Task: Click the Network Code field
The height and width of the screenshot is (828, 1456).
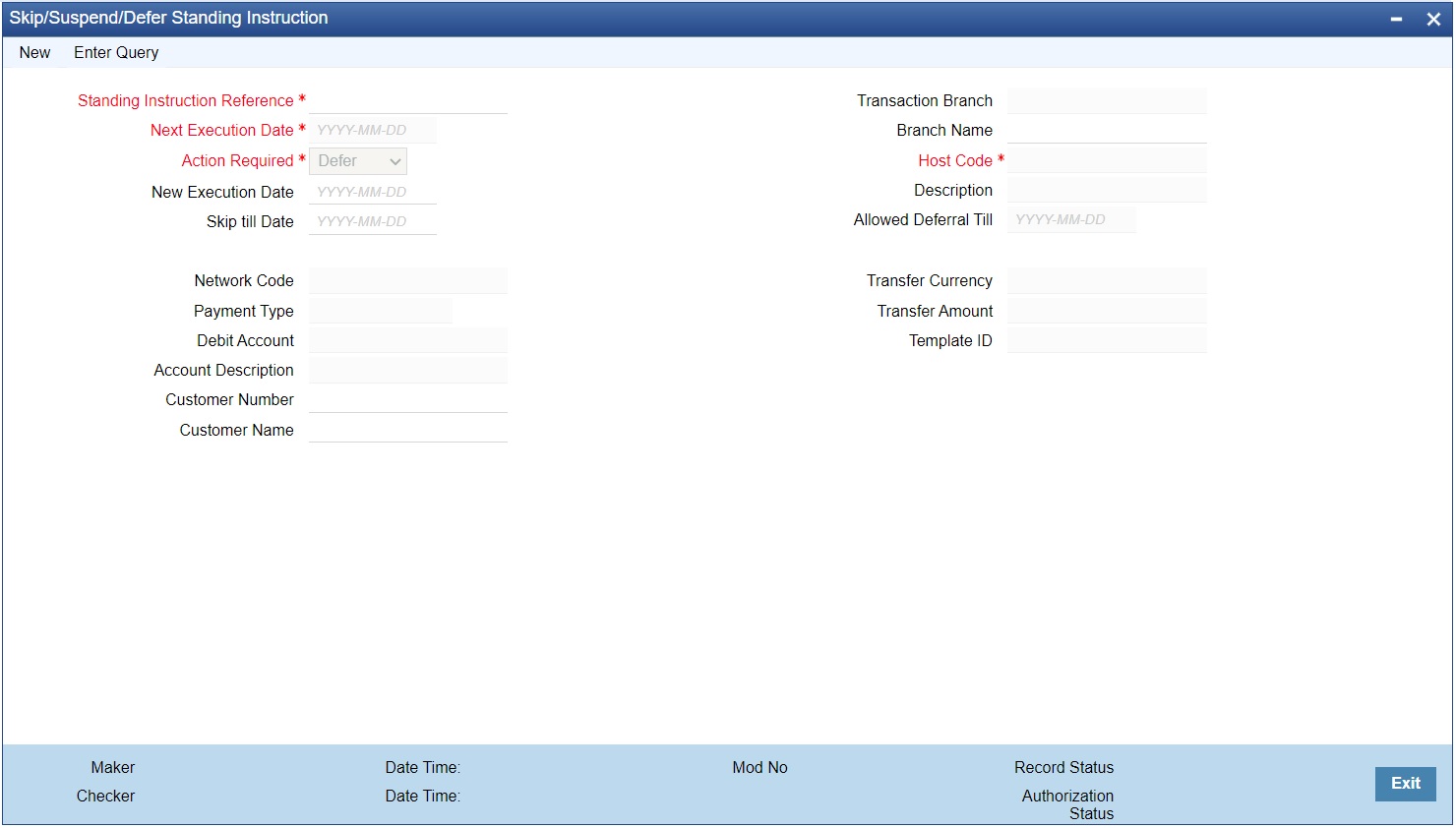Action: 408,280
